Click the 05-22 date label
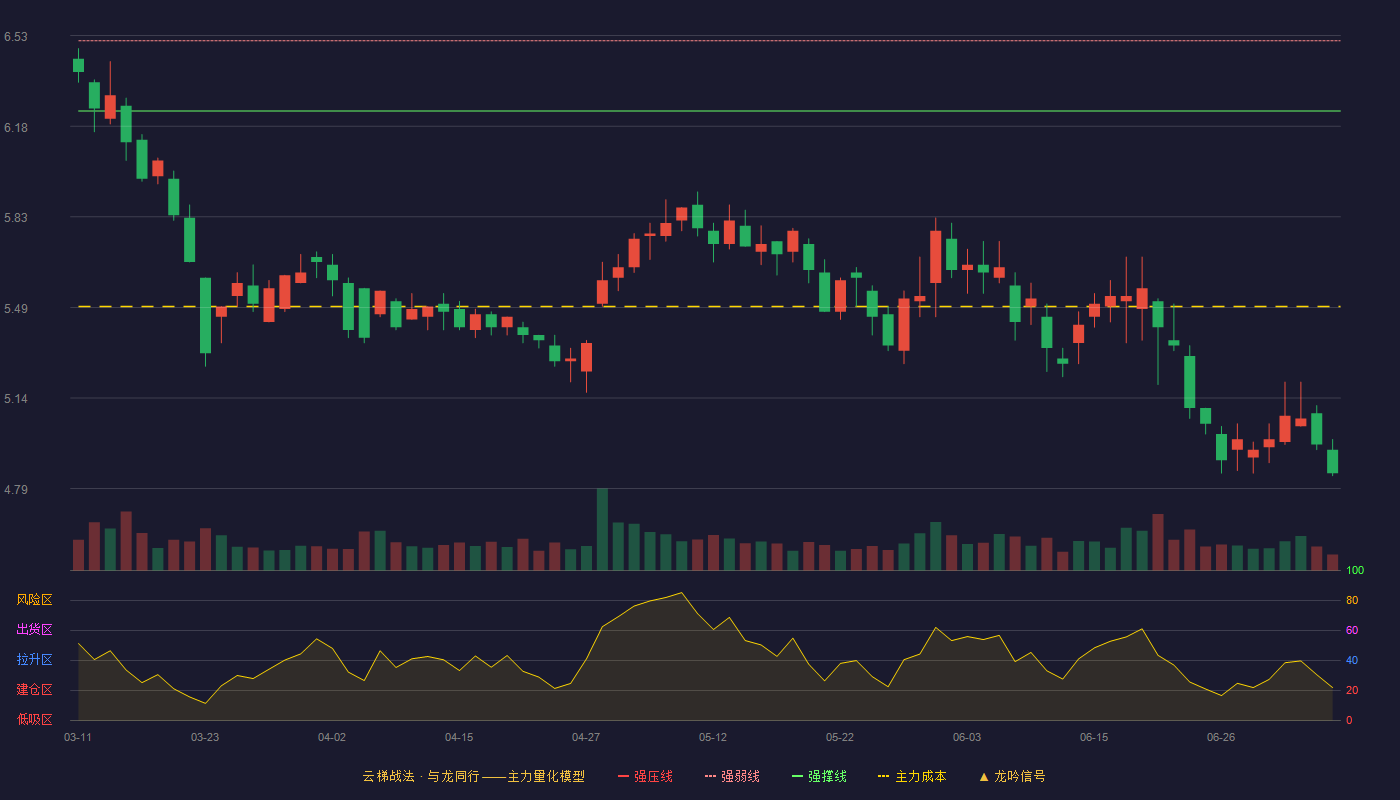Viewport: 1400px width, 800px height. [840, 737]
